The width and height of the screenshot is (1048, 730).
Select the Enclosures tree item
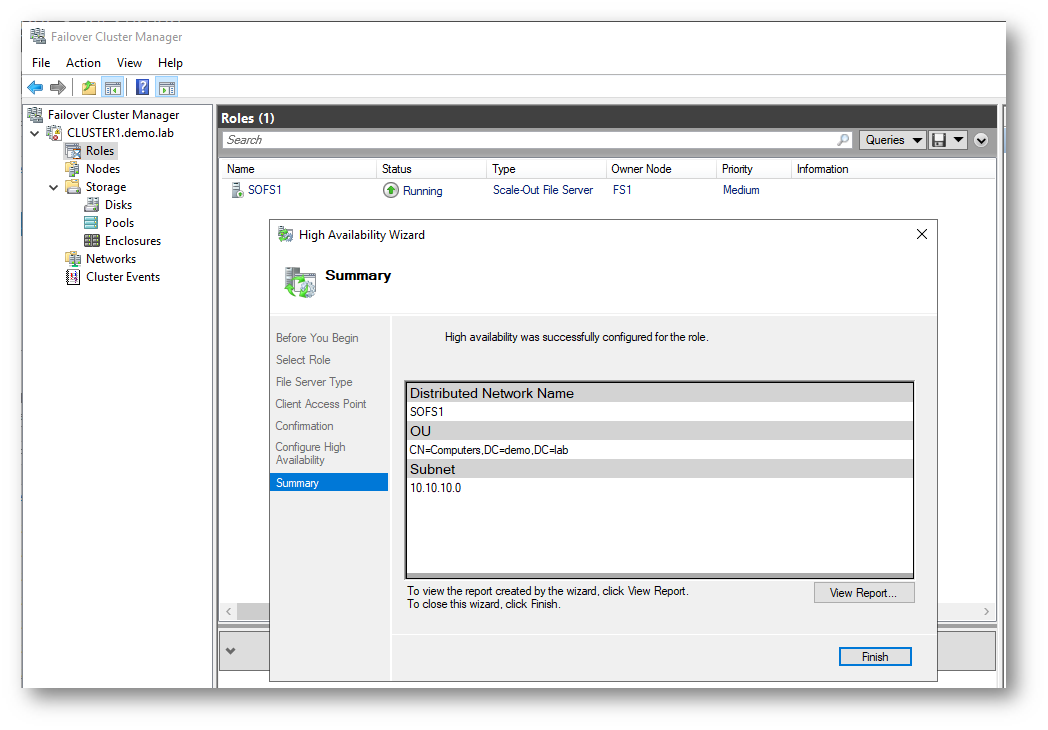[132, 241]
